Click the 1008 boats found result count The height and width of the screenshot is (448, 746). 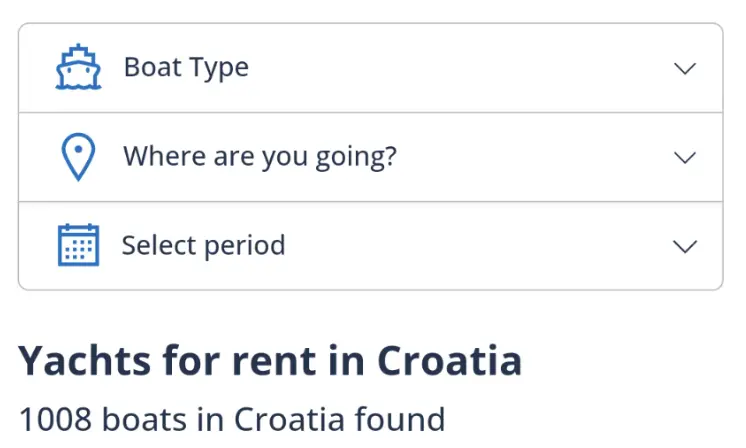pos(232,419)
